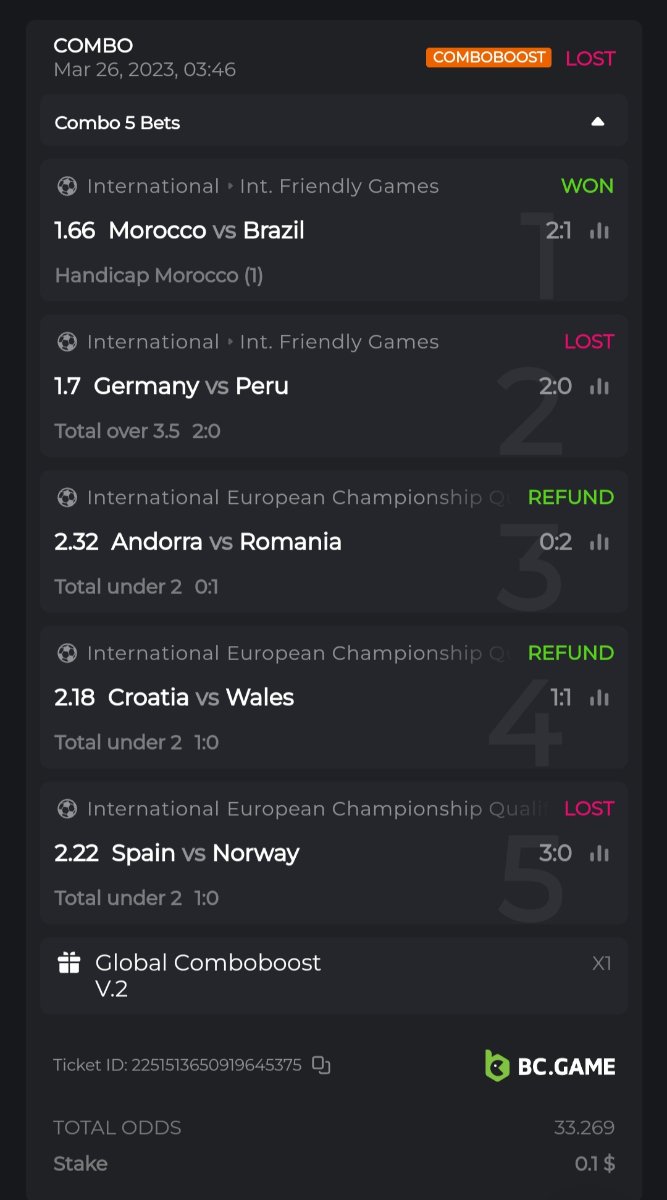Open stats icon for Andorra vs Romania
The width and height of the screenshot is (667, 1200).
click(x=599, y=542)
